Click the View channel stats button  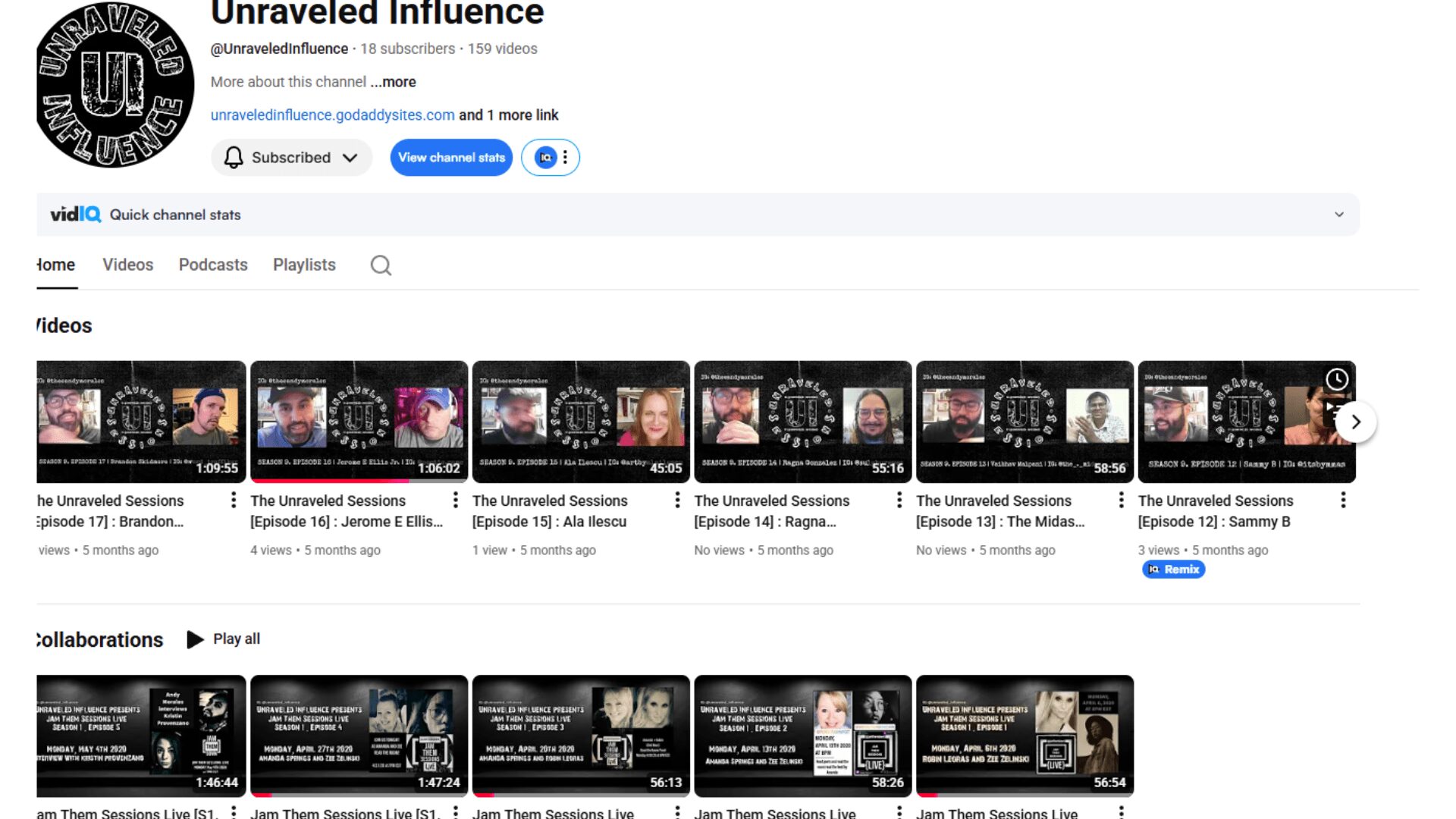coord(451,158)
